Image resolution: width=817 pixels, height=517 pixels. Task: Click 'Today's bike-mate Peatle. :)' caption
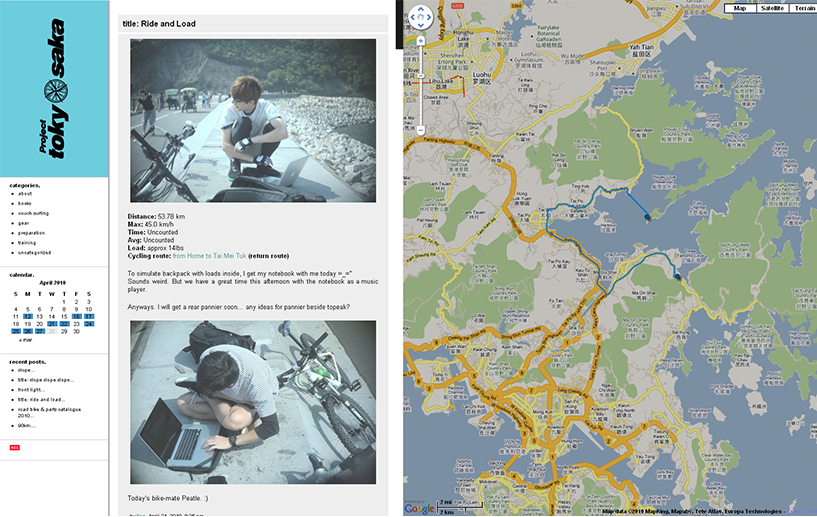click(x=168, y=498)
